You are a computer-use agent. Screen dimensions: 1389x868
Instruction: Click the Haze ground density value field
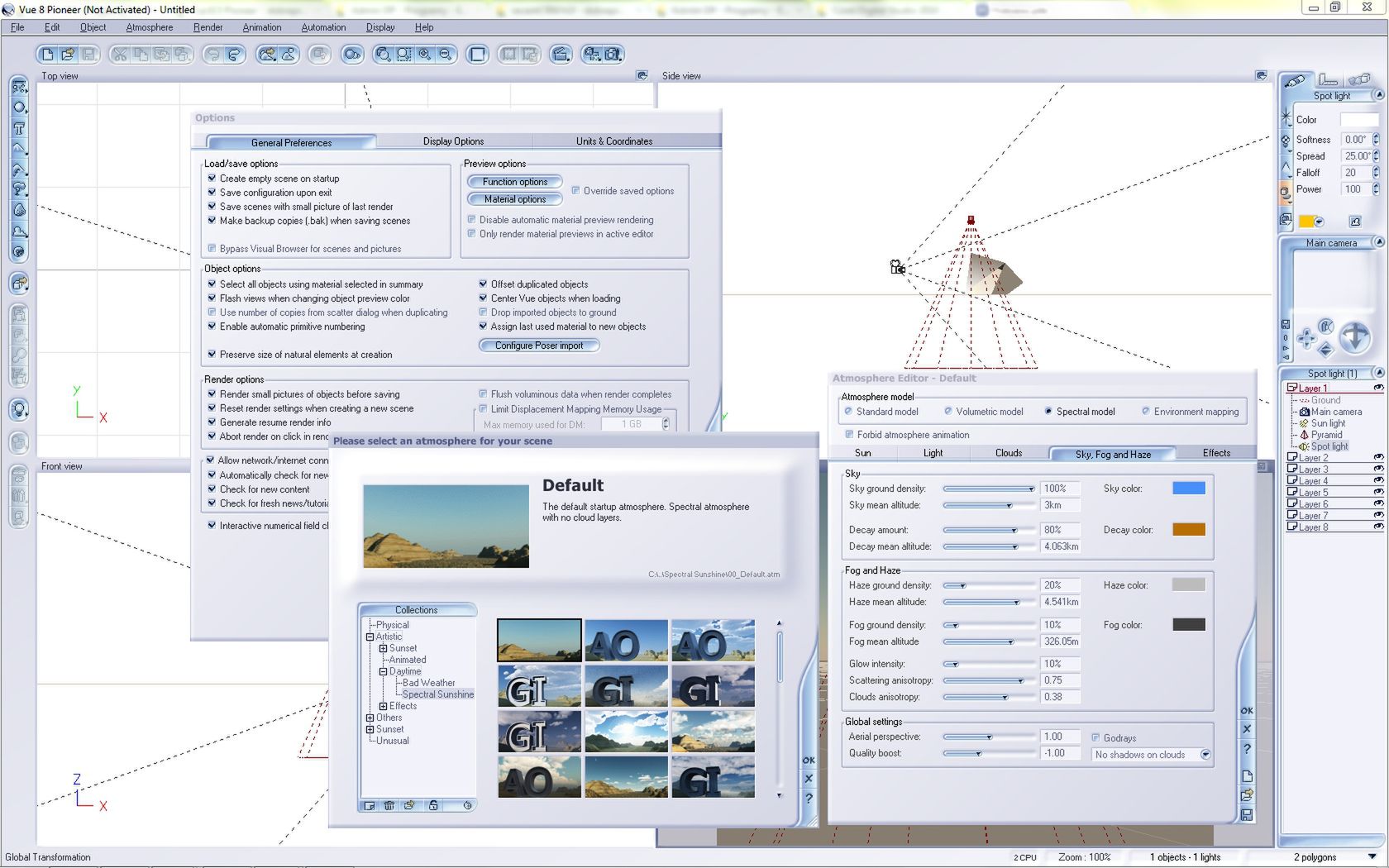tap(1060, 585)
